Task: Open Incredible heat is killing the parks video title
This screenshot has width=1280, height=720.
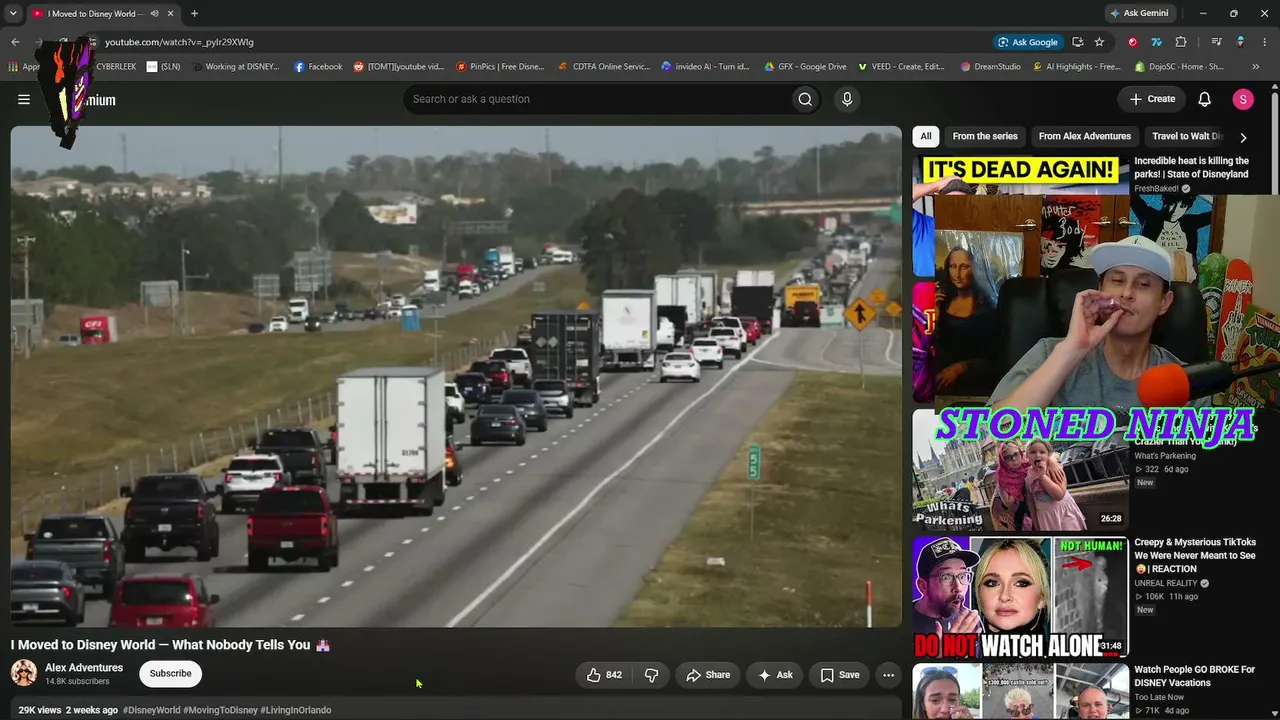Action: point(1191,167)
